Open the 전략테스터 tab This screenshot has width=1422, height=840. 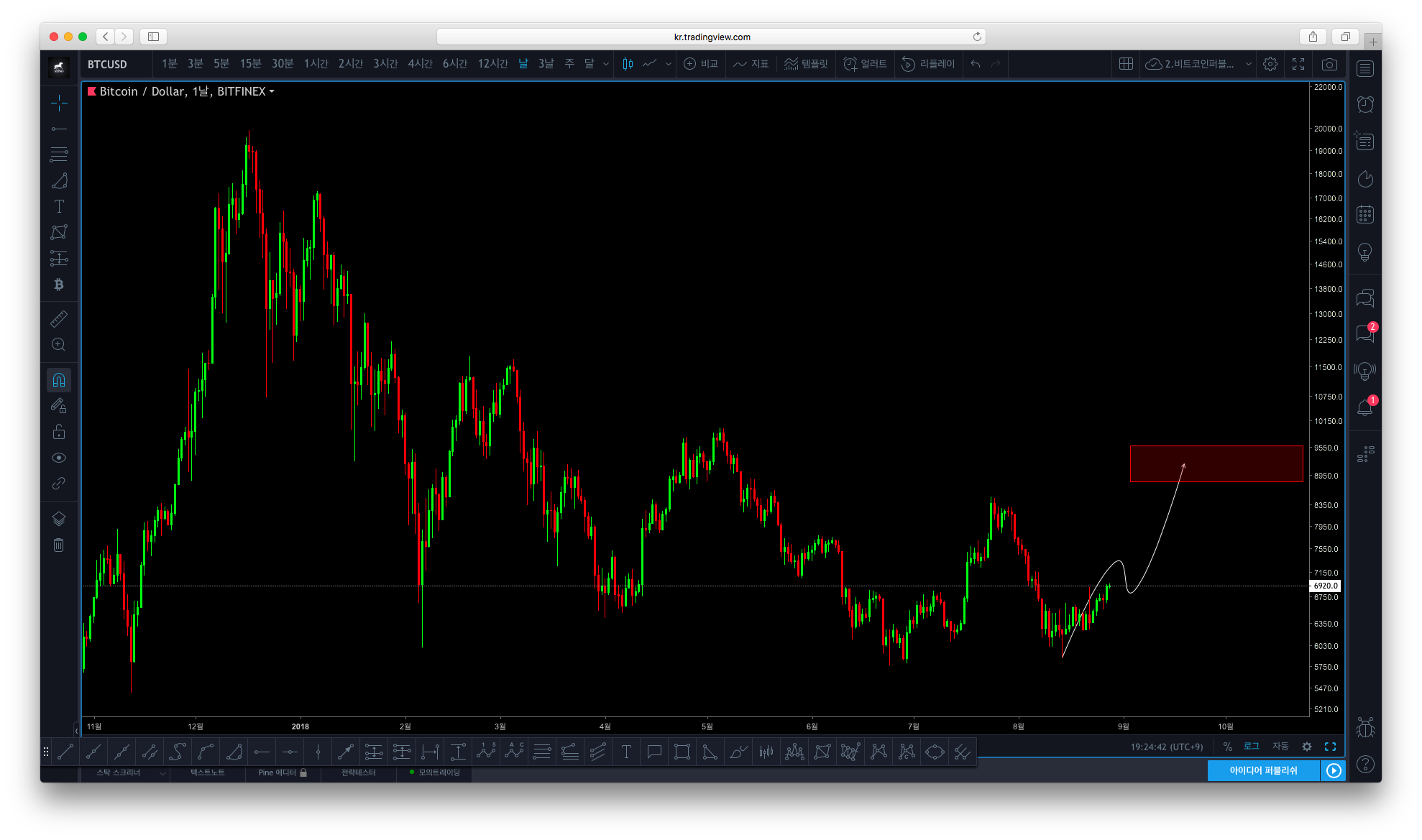(358, 772)
